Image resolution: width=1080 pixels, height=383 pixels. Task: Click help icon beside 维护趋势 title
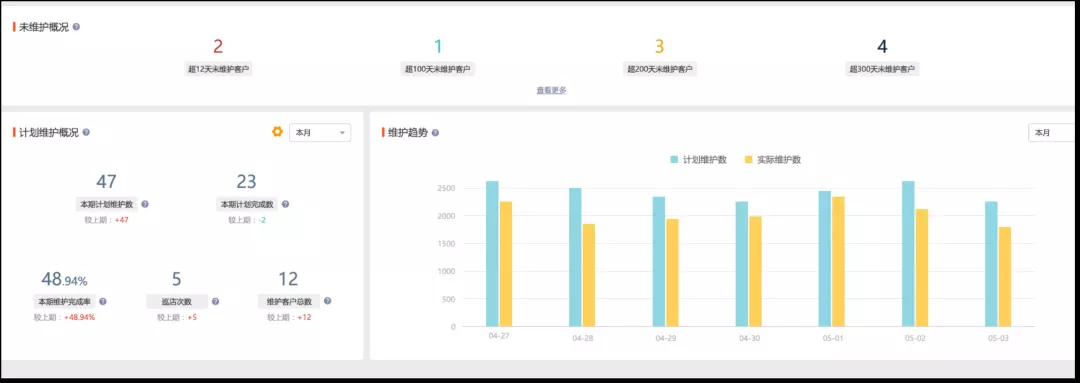click(435, 133)
